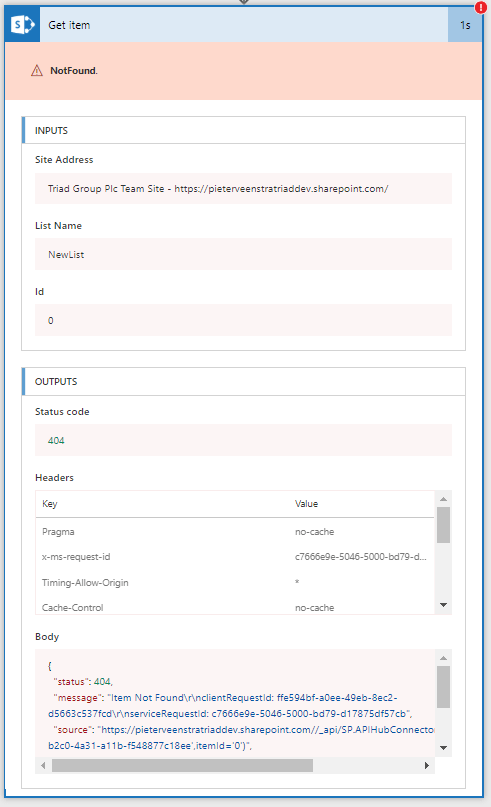Click the Body scroll down arrow
The image size is (491, 807).
[444, 748]
